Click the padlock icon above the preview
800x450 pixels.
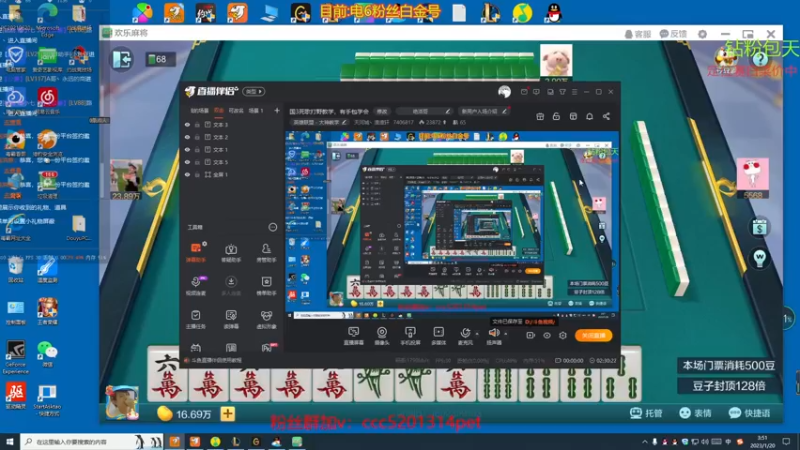coord(556,116)
